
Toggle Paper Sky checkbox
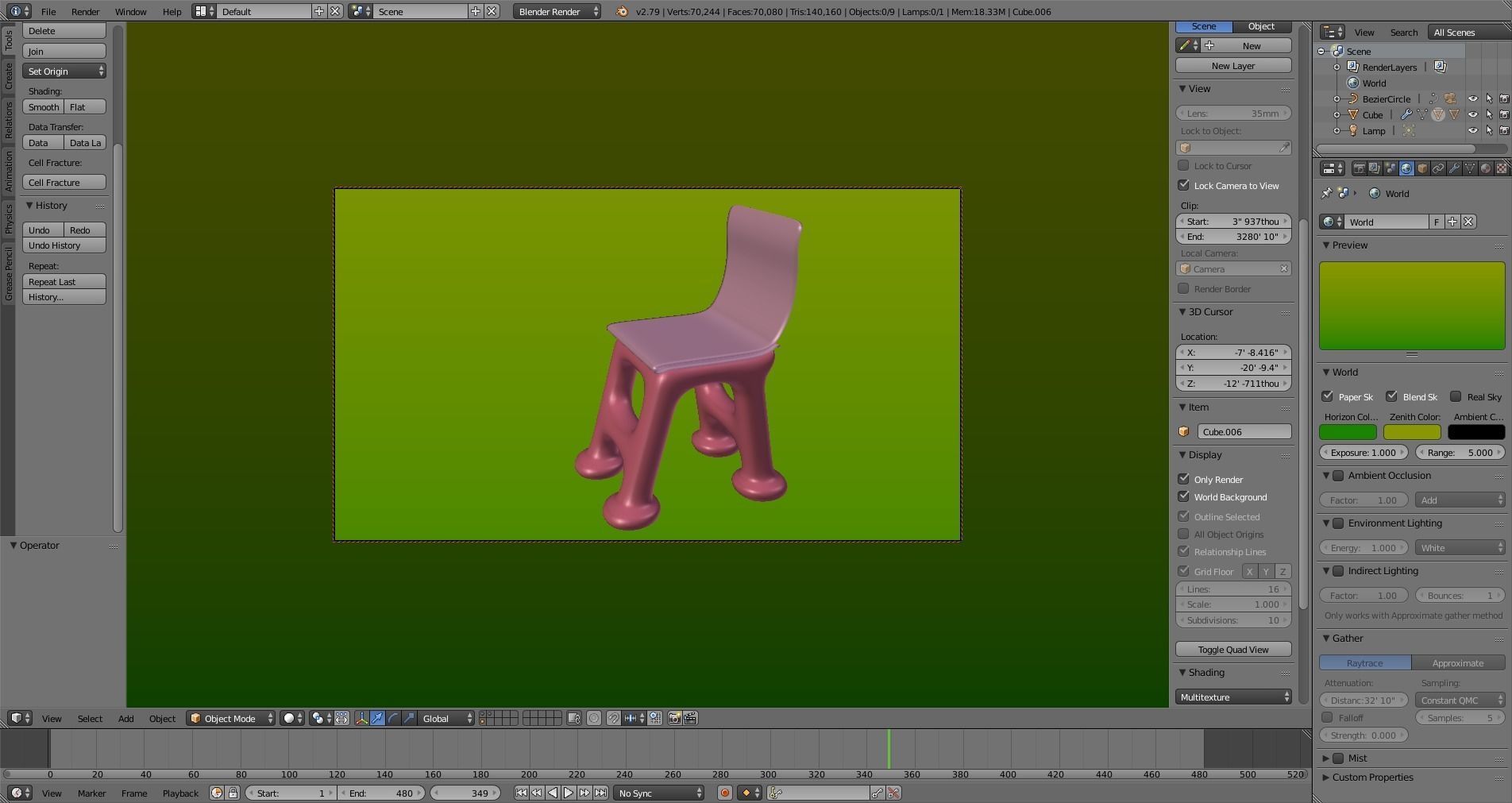click(x=1327, y=396)
